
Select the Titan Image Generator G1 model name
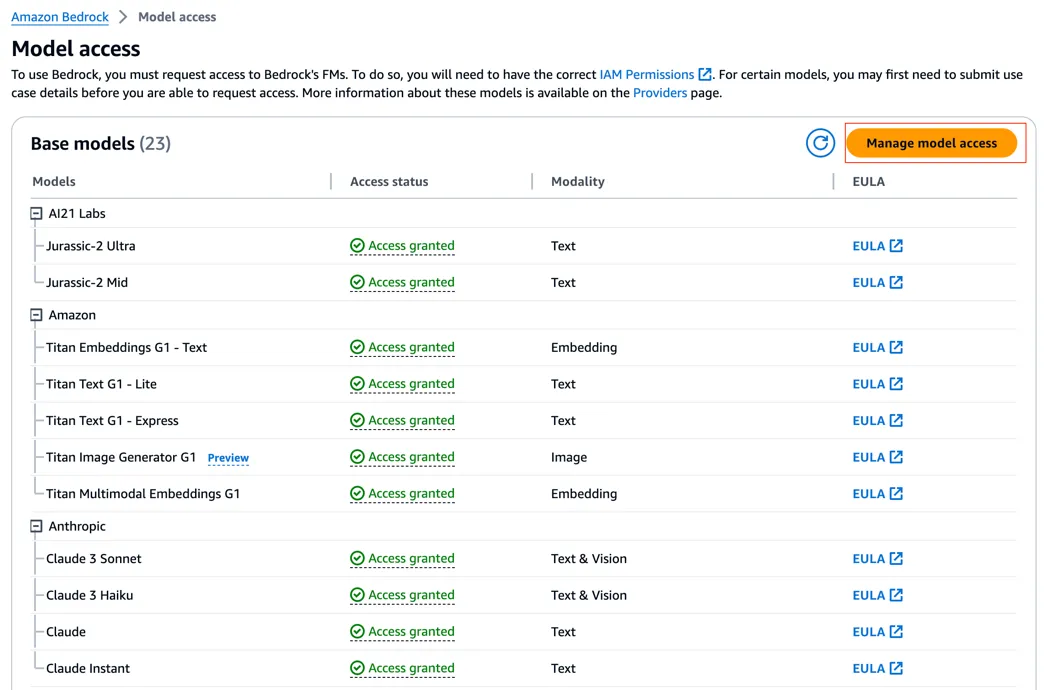coord(121,457)
